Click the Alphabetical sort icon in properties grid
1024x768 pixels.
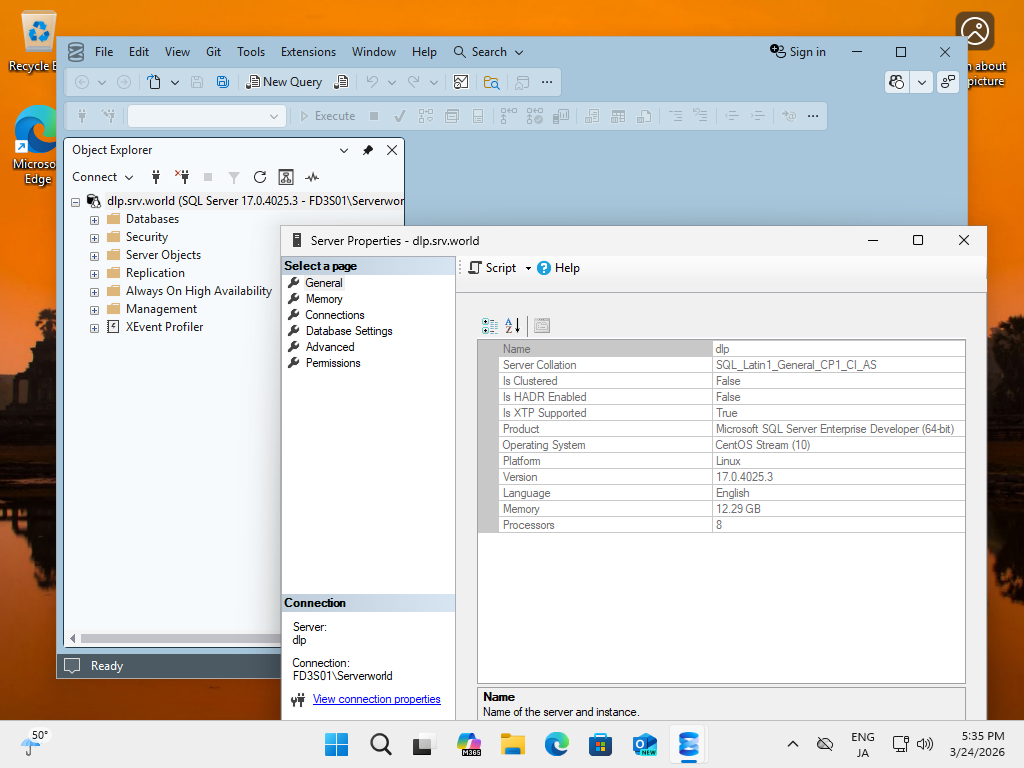coord(513,325)
